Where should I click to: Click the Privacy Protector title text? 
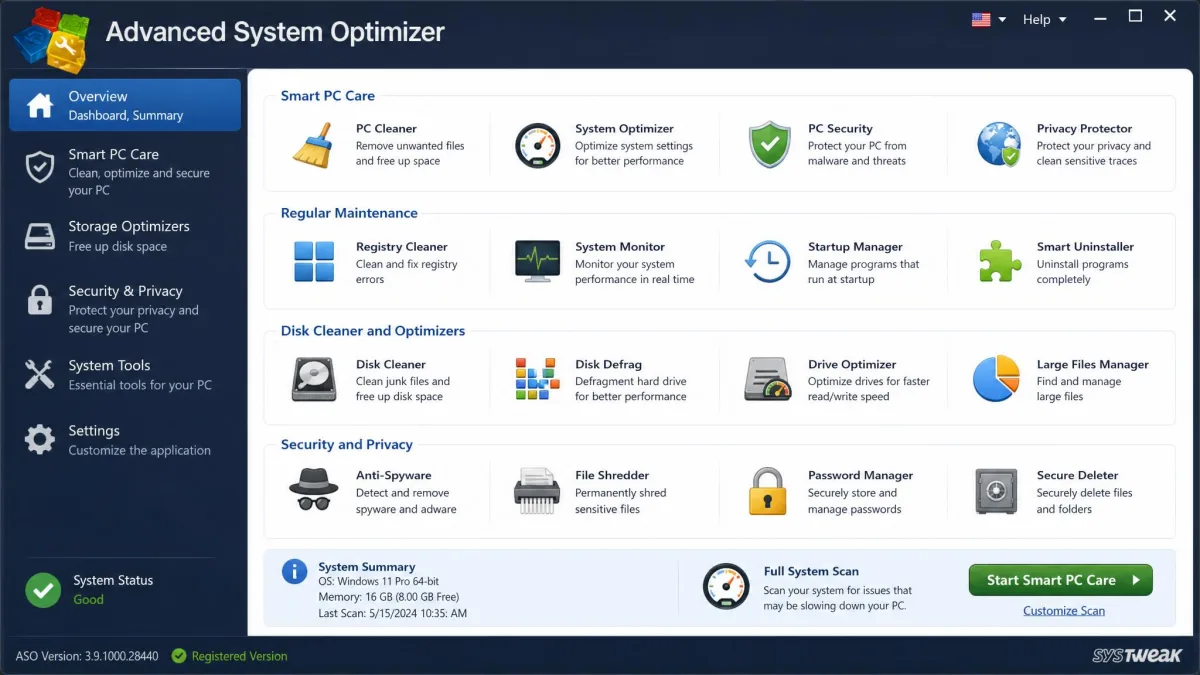point(1084,128)
